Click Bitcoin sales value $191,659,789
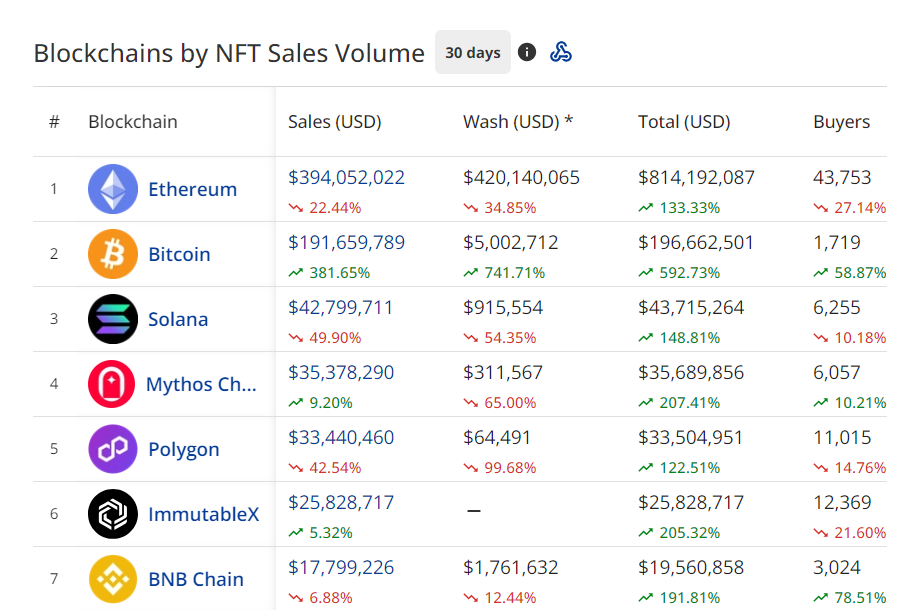This screenshot has width=917, height=610. click(x=346, y=242)
